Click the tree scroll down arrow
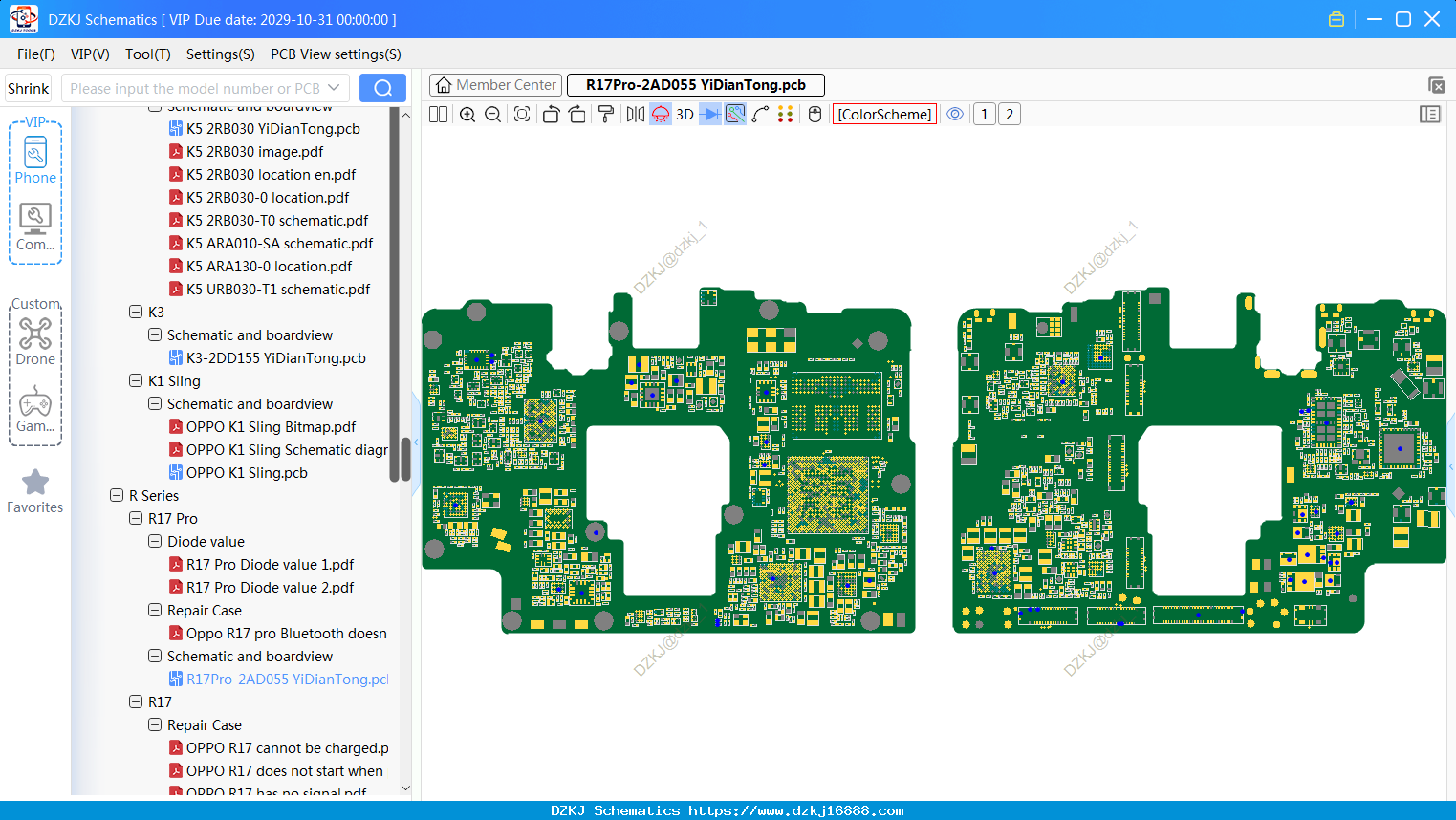Screen dimensions: 1456x820 point(405,788)
